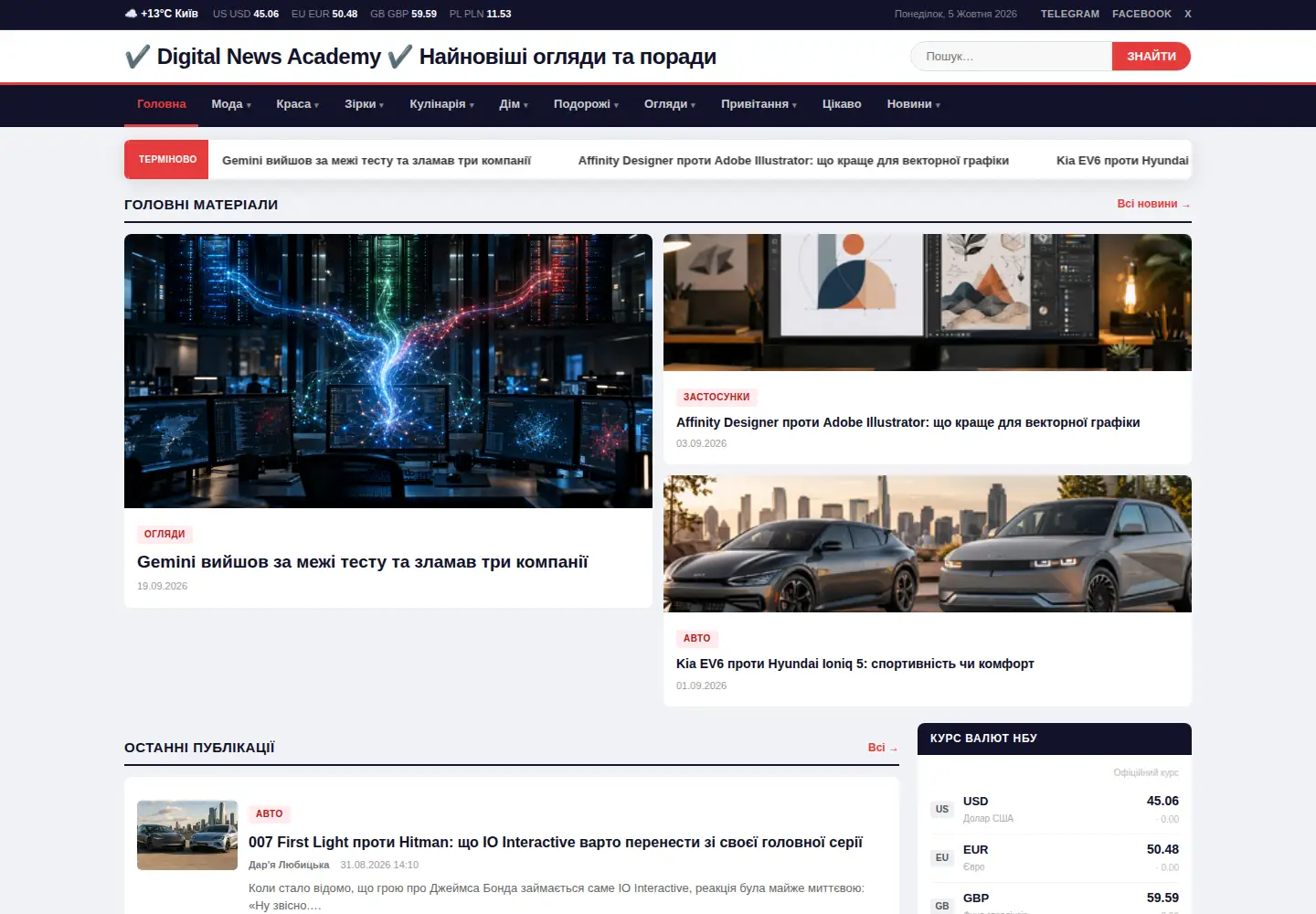Open the Affinity Designer monitors thumbnail
The height and width of the screenshot is (914, 1316).
coord(928,303)
